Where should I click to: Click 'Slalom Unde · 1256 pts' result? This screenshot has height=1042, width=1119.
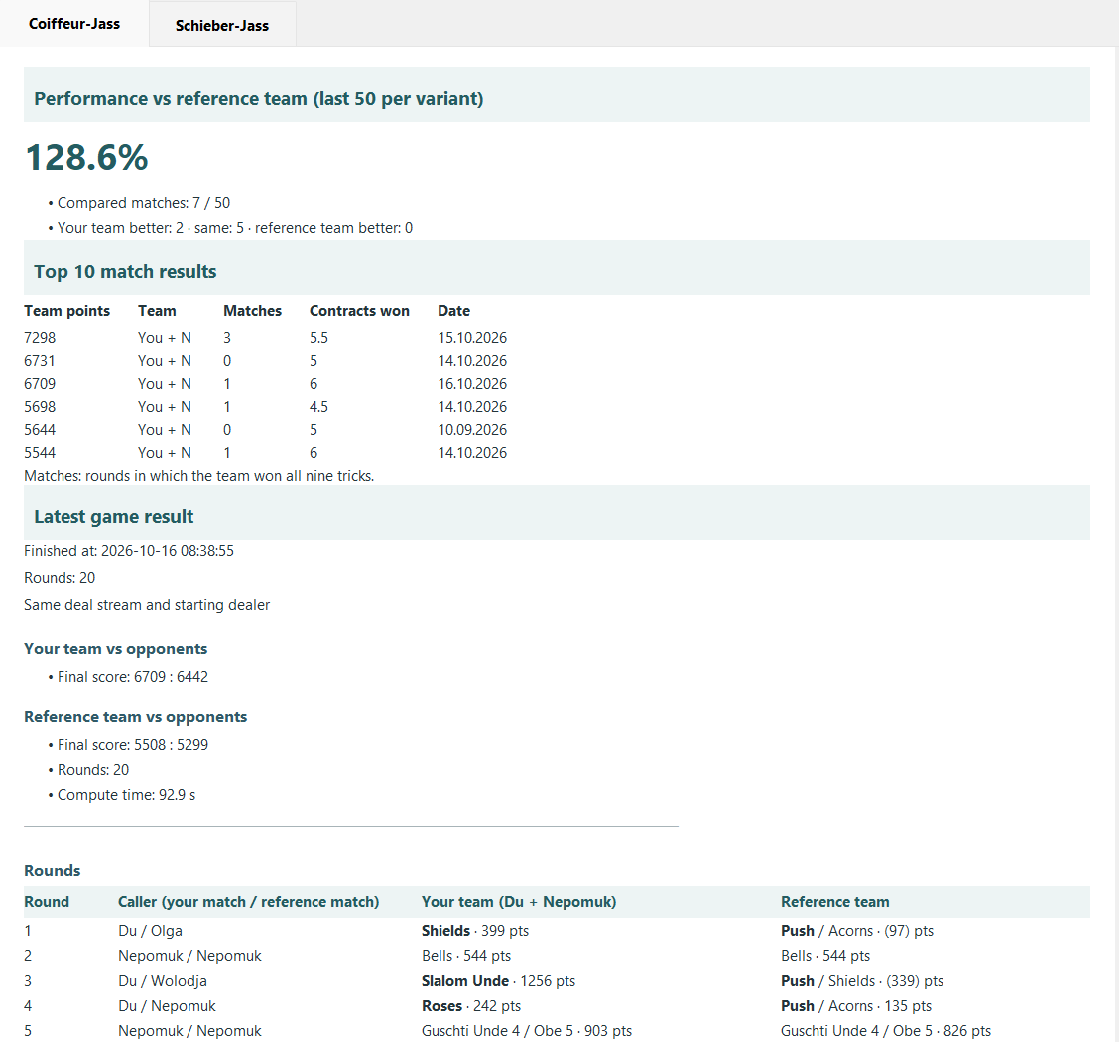click(x=498, y=981)
